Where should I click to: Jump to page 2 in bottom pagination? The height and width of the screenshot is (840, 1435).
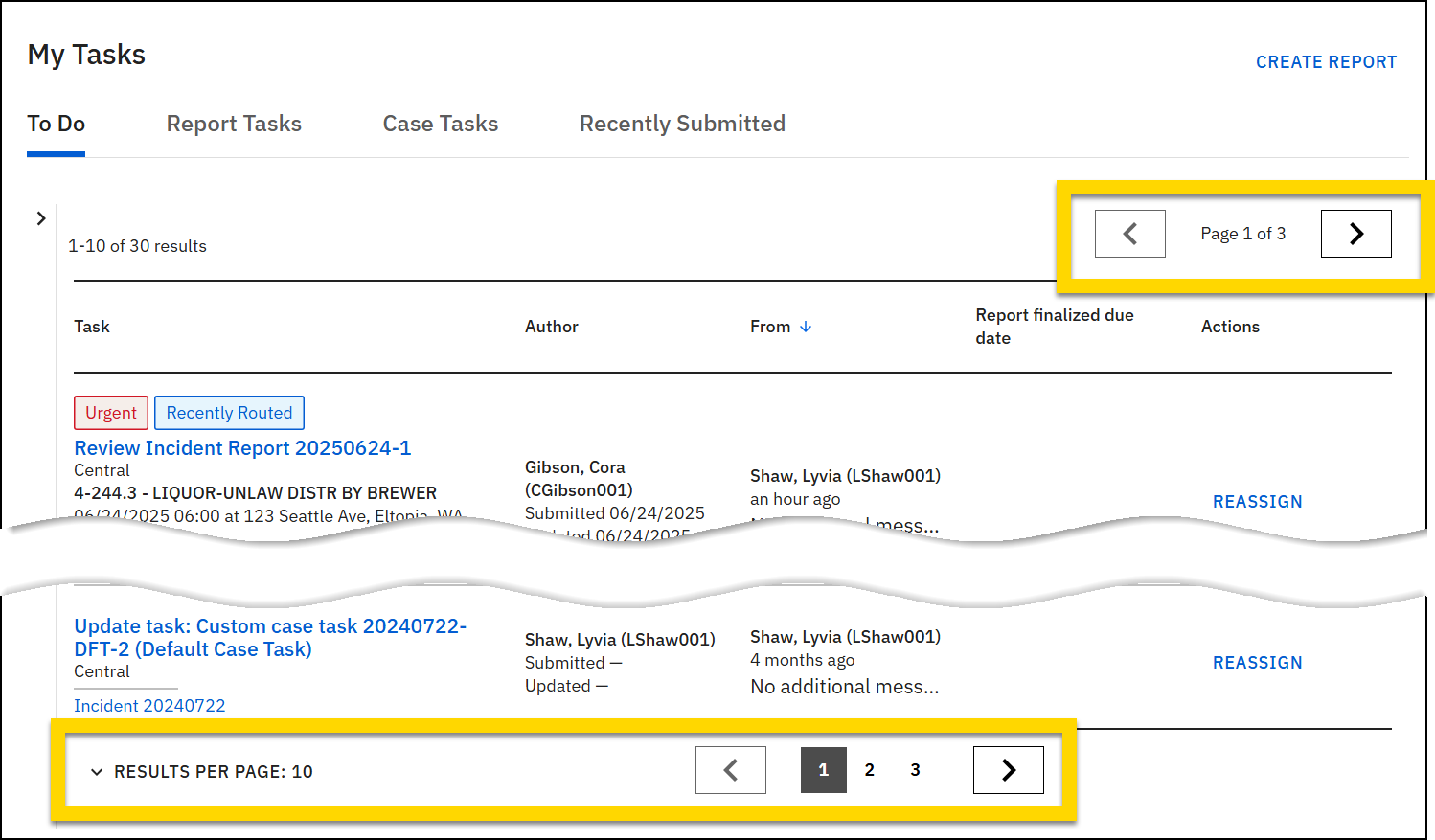click(x=869, y=769)
